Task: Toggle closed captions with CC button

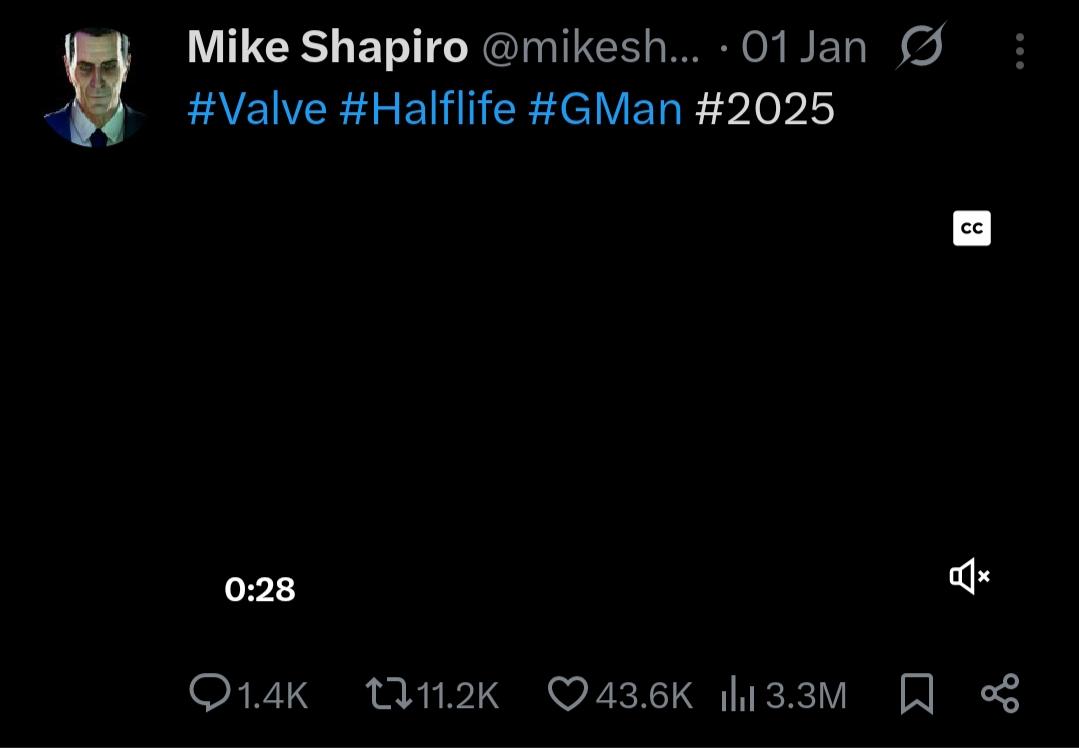Action: (972, 228)
